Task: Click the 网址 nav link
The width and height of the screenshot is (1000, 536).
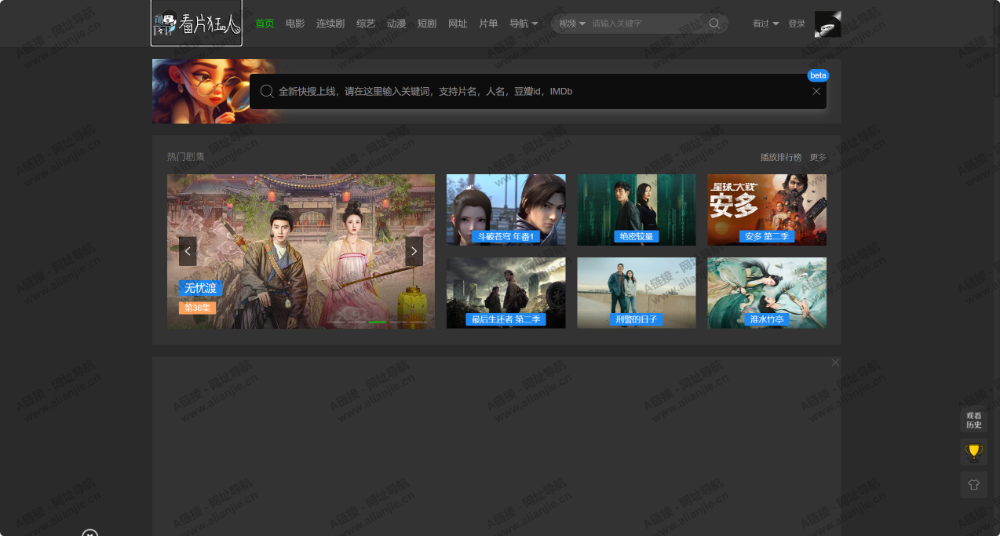Action: pyautogui.click(x=458, y=24)
